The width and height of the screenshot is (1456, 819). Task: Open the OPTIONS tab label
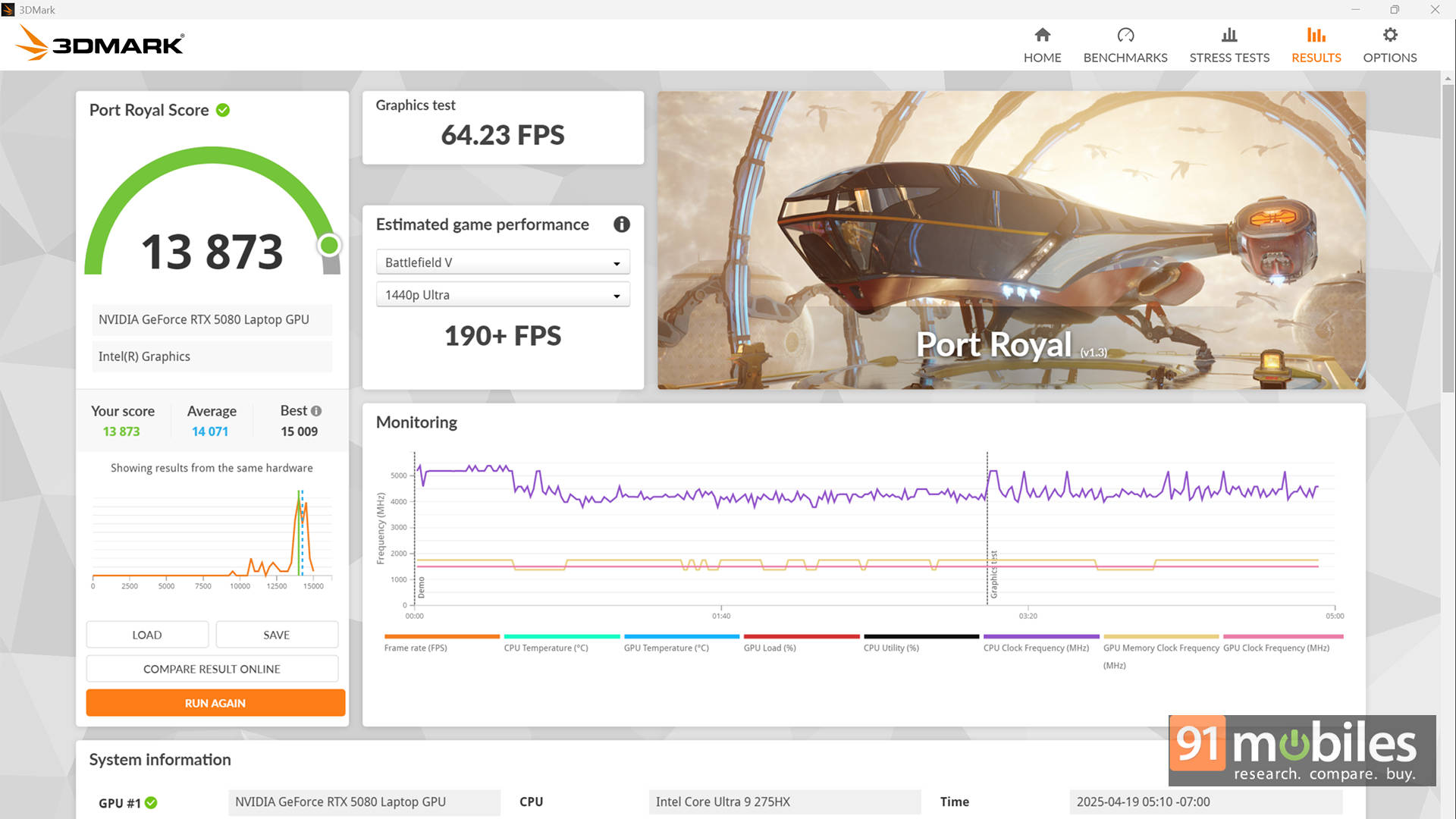pyautogui.click(x=1389, y=58)
